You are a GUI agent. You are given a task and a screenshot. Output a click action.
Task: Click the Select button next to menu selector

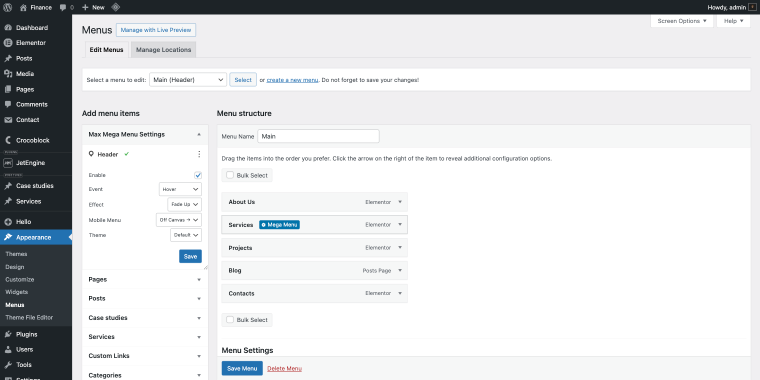click(x=243, y=79)
